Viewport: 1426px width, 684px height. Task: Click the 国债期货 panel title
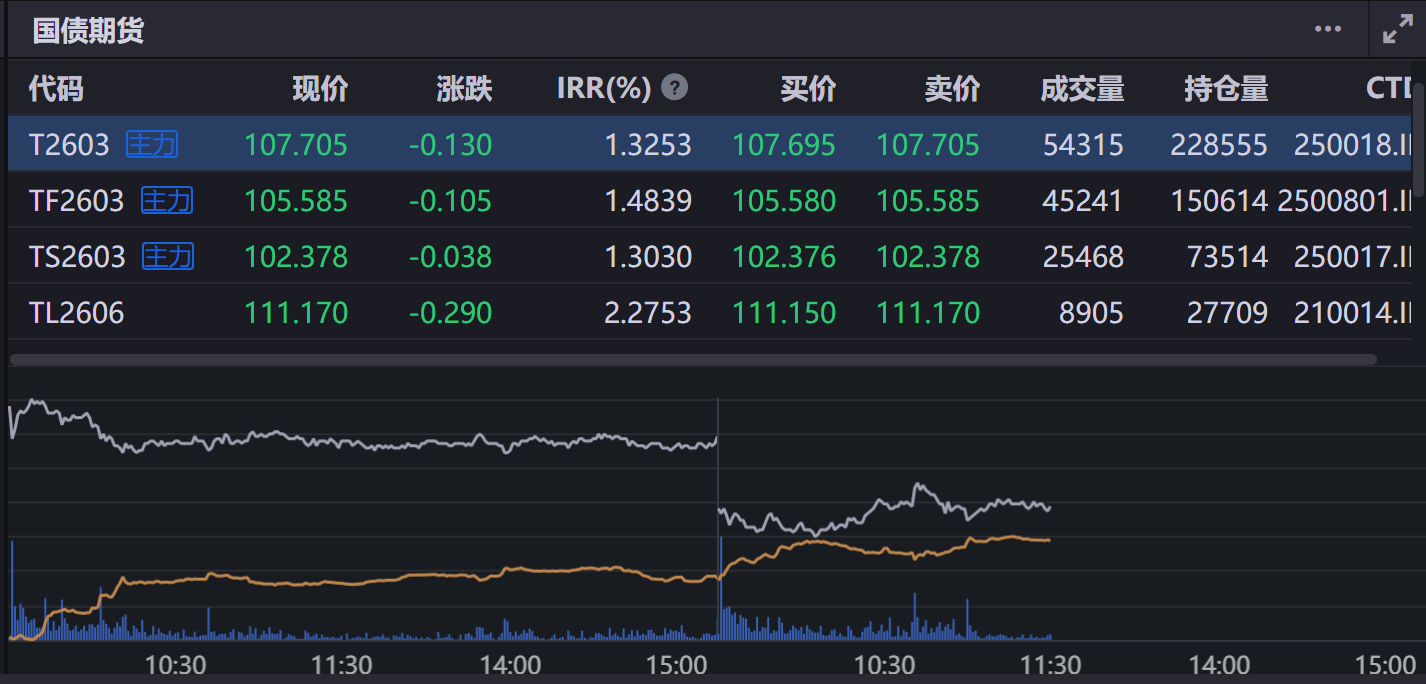tap(88, 31)
